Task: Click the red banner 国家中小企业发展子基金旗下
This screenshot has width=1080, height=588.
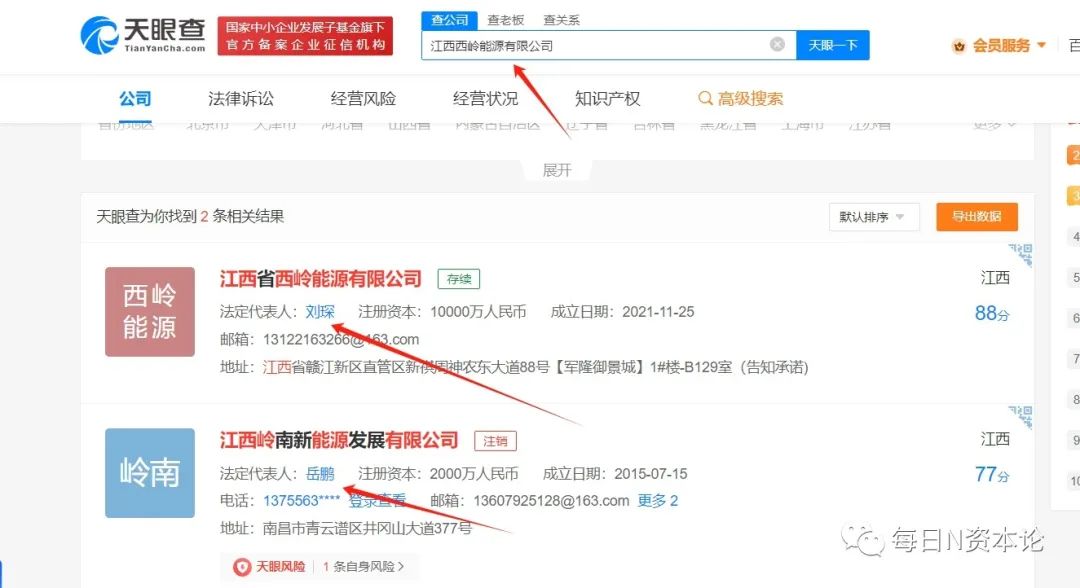Action: 305,36
